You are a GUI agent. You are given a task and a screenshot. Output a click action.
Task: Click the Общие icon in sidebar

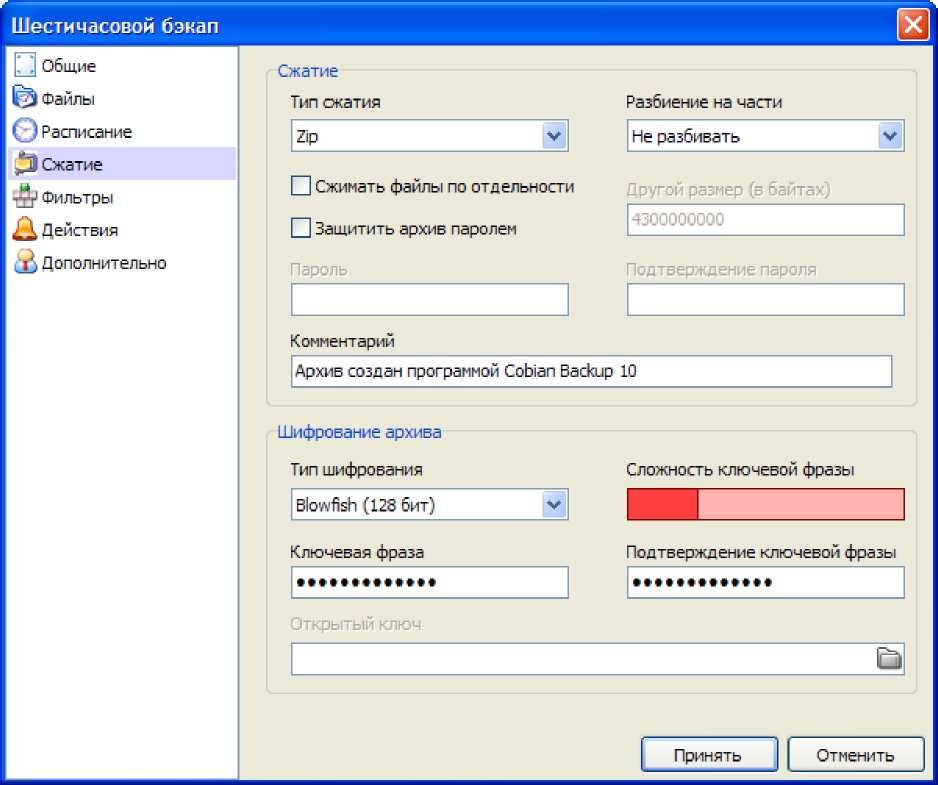(x=25, y=65)
